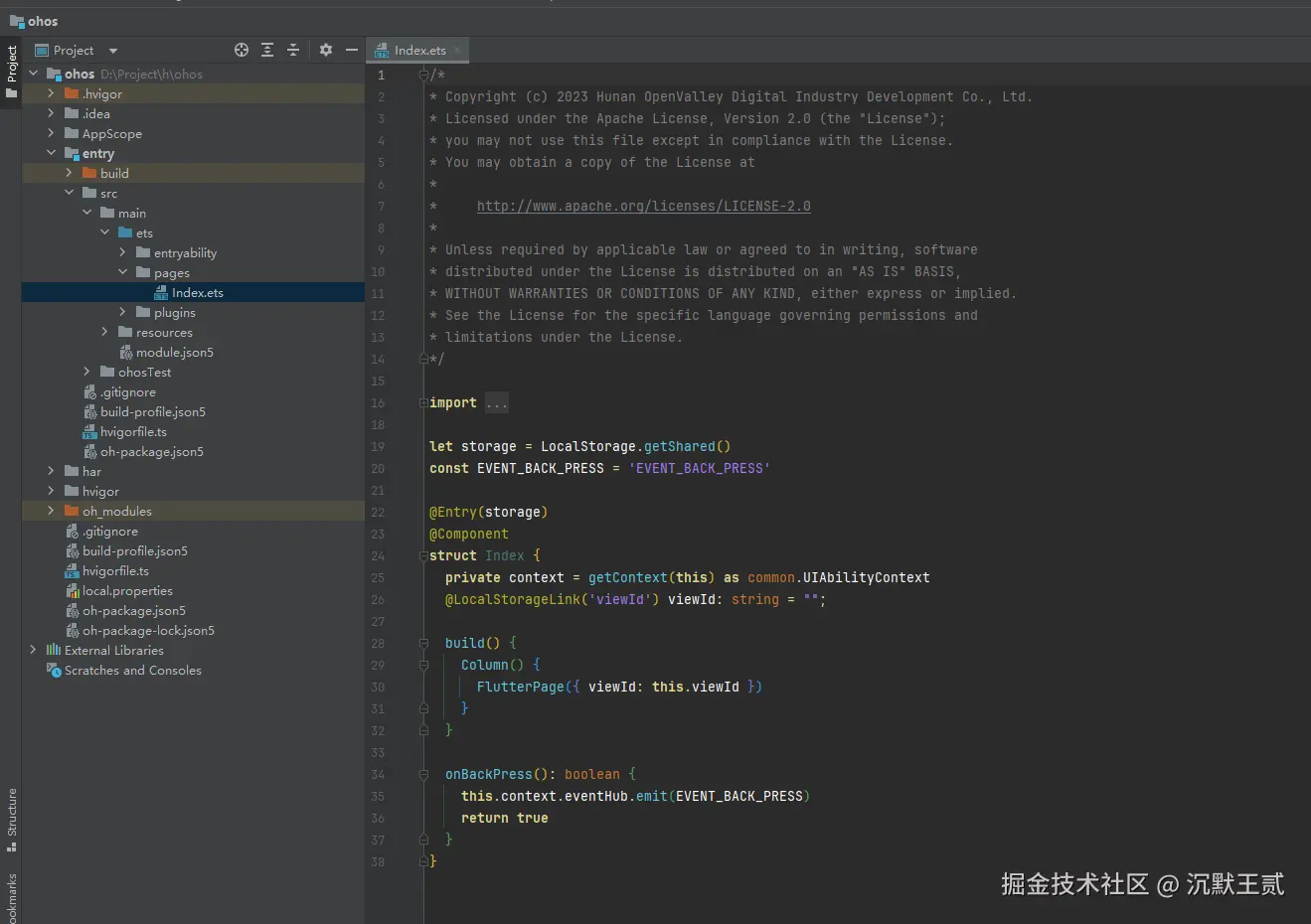Viewport: 1311px width, 924px height.
Task: Open the Apache license URL link
Action: (643, 207)
